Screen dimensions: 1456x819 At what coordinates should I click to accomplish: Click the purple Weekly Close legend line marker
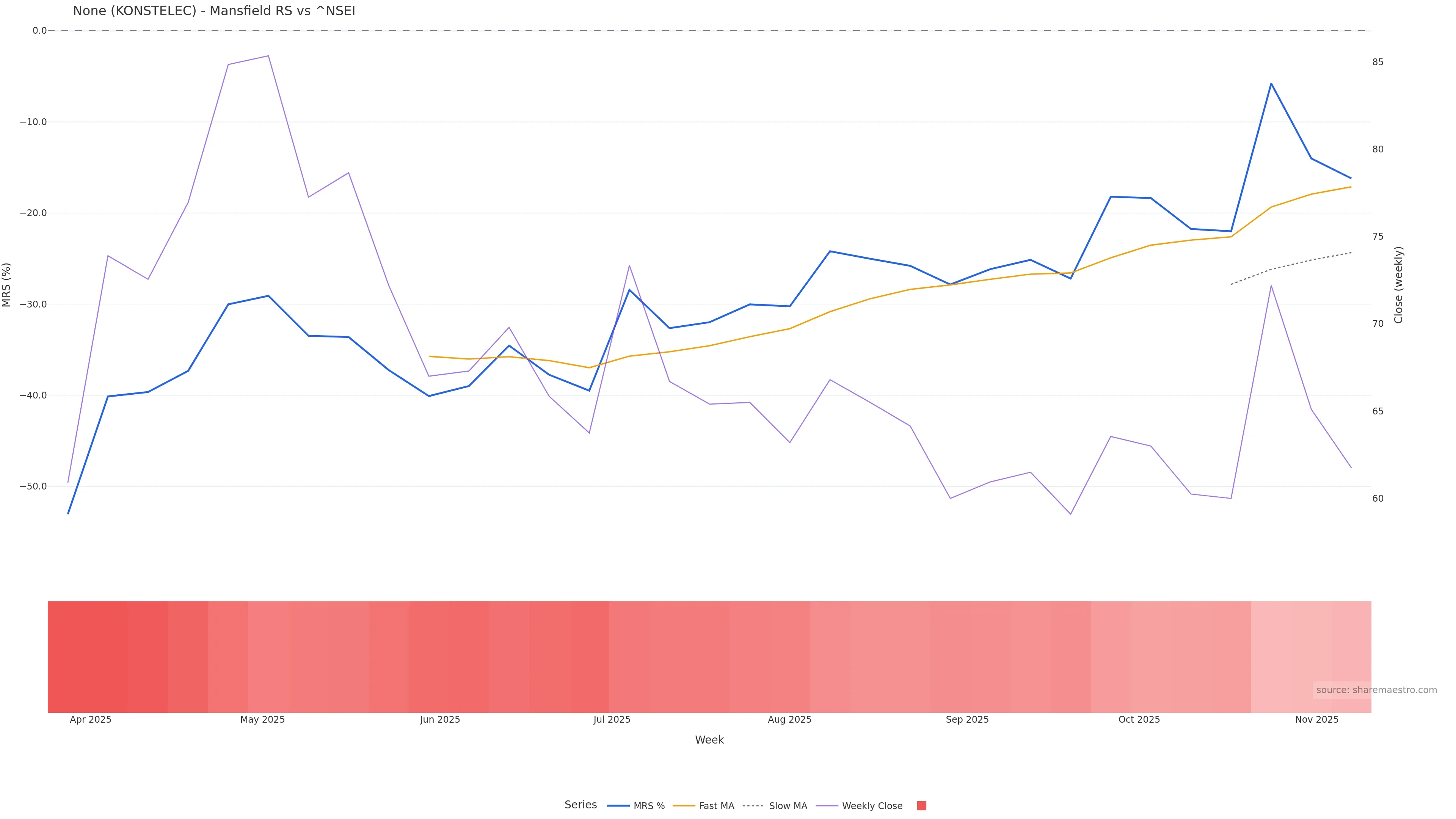tap(827, 806)
